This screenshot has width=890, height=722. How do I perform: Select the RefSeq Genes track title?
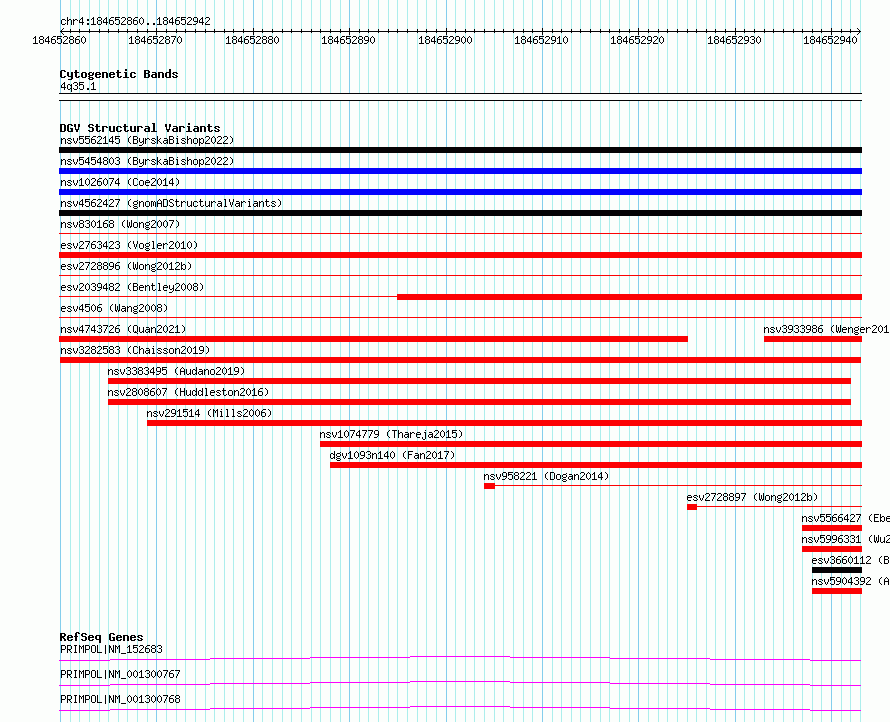pos(101,637)
